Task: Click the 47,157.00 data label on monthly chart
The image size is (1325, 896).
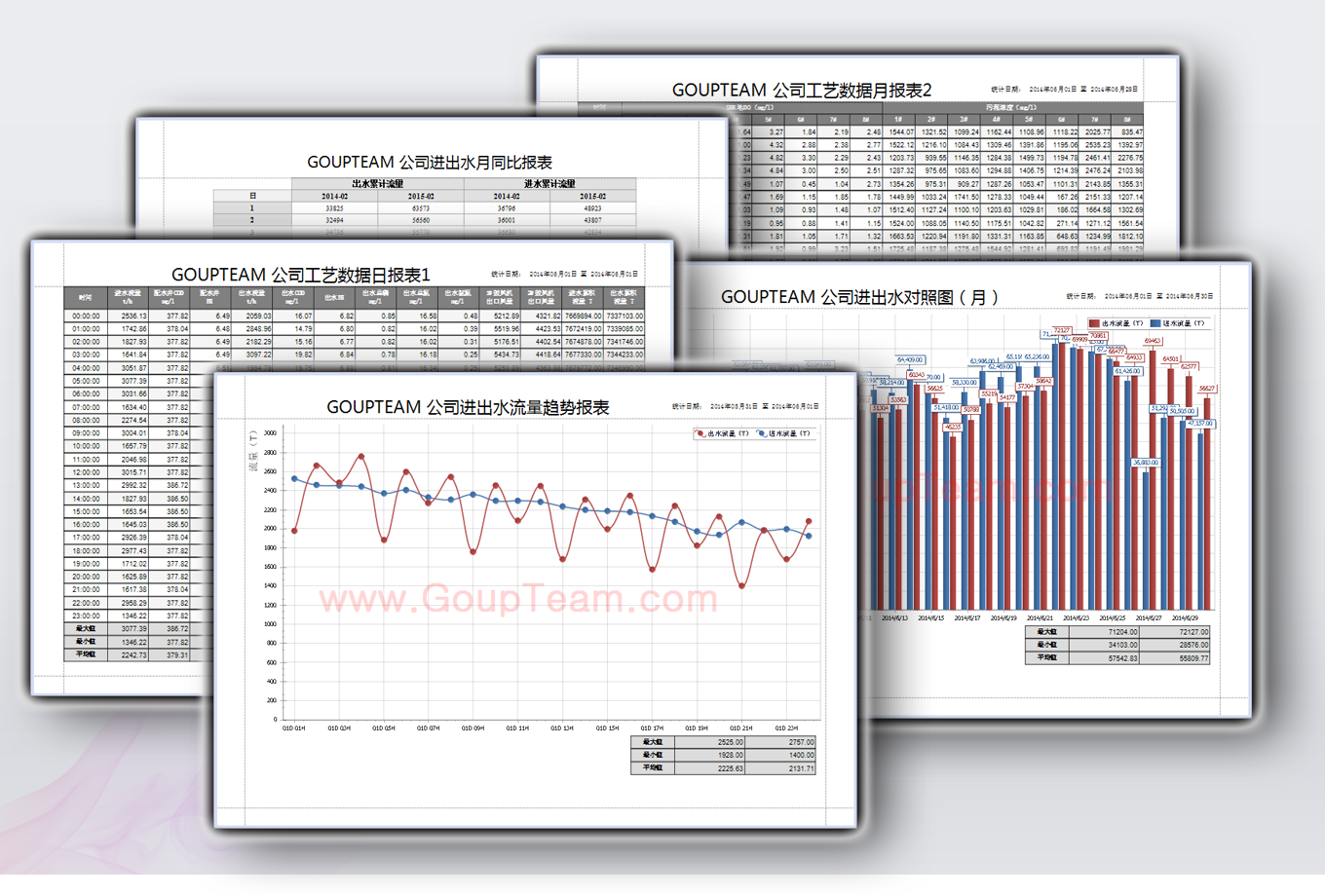Action: pos(1200,424)
